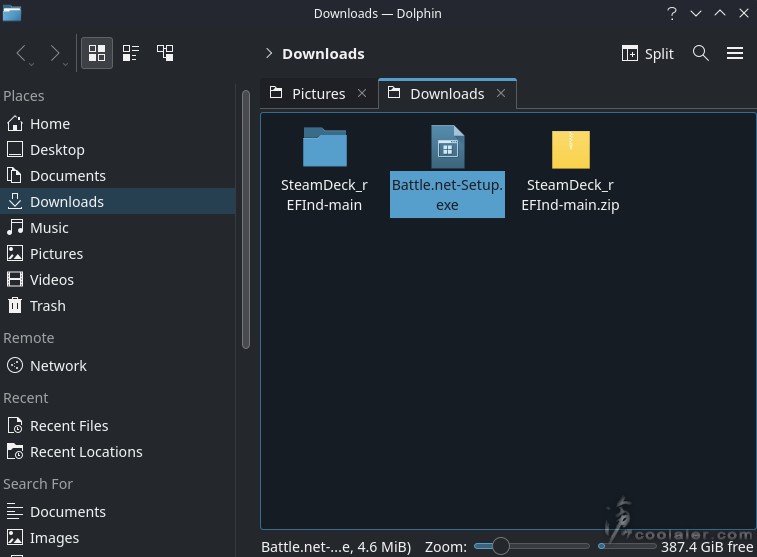757x557 pixels.
Task: Click the SteamDeck_rEFInd-main folder name
Action: pos(324,195)
